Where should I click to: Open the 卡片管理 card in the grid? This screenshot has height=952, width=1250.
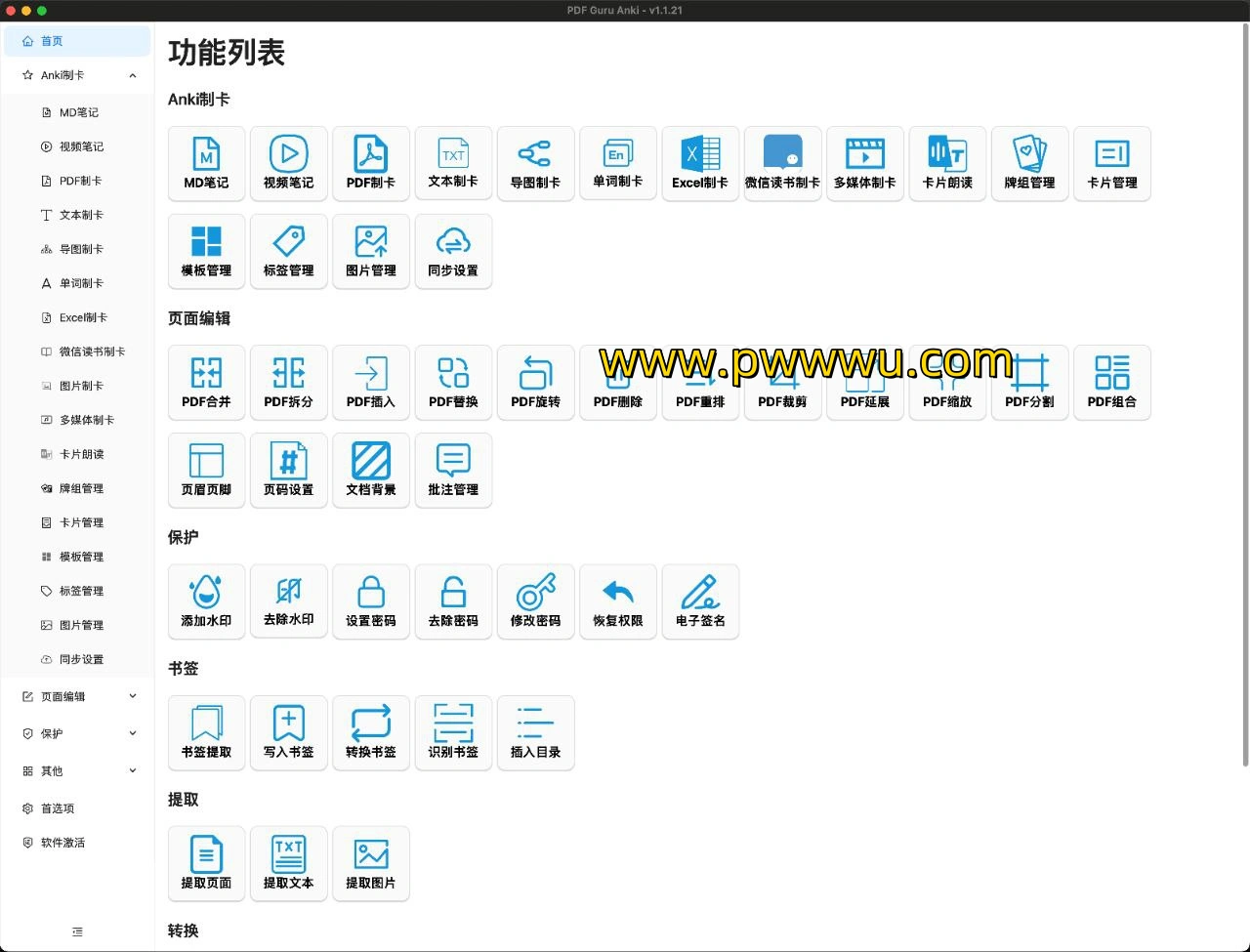(x=1112, y=163)
